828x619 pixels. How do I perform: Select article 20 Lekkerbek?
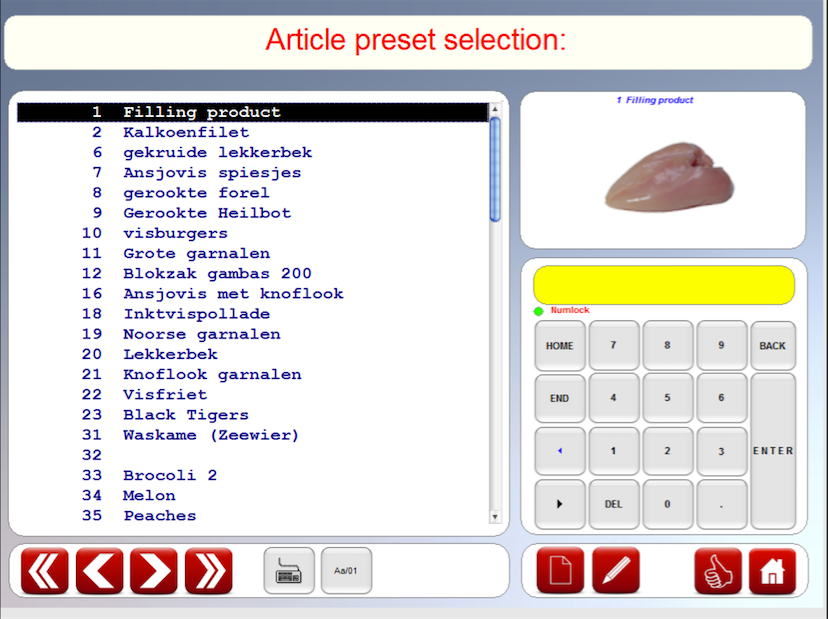click(253, 354)
